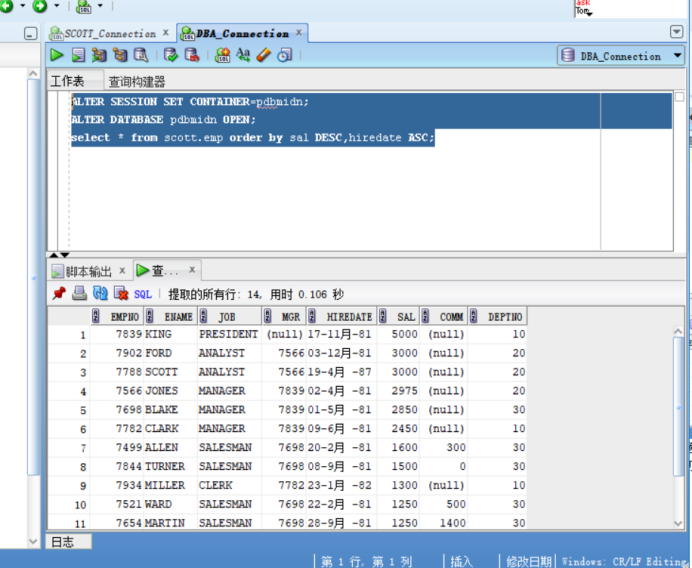
Task: Click the sort icon on the EMPNO column
Action: pyautogui.click(x=96, y=316)
